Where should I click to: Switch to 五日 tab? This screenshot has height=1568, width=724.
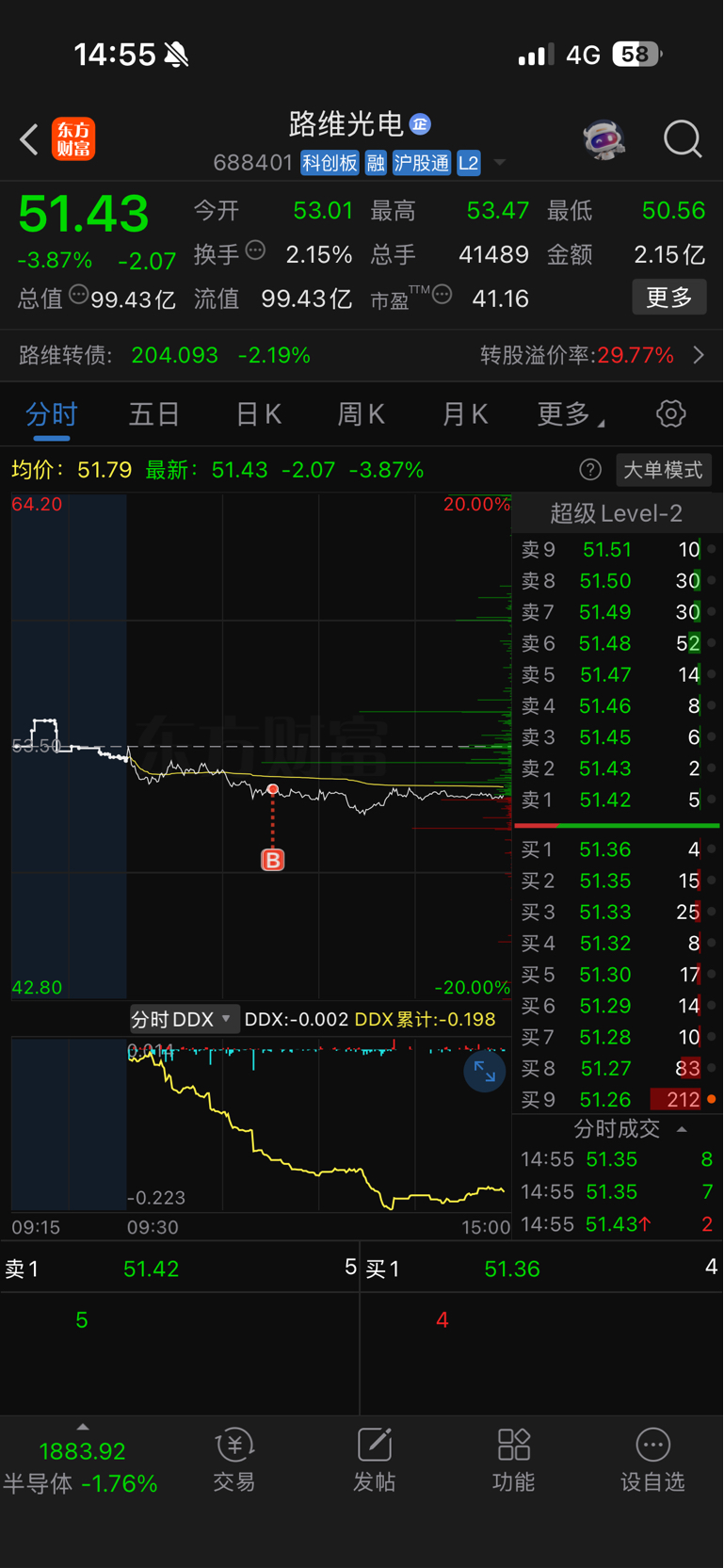[x=154, y=413]
